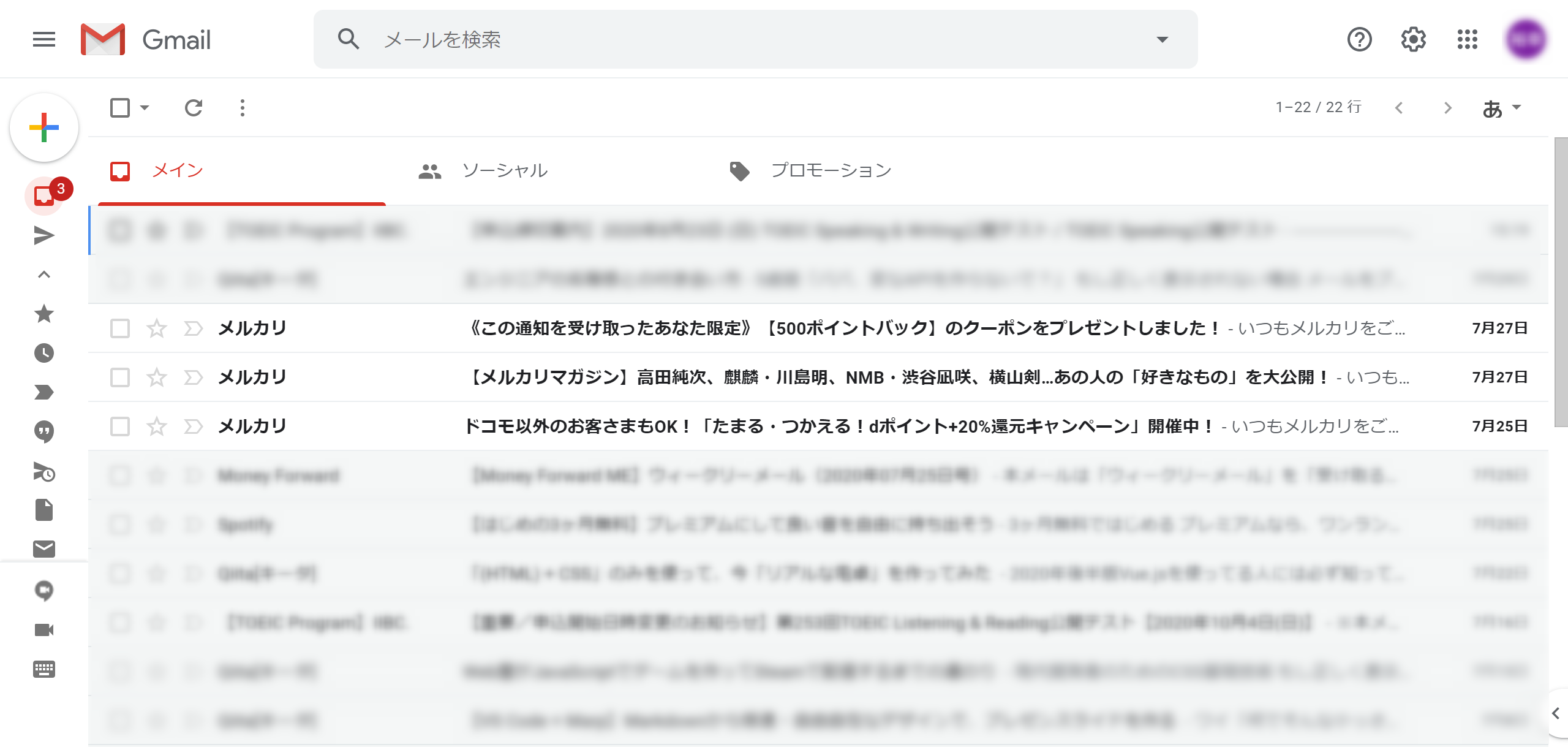Open Important label icon in sidebar
Image resolution: width=1568 pixels, height=747 pixels.
point(44,392)
